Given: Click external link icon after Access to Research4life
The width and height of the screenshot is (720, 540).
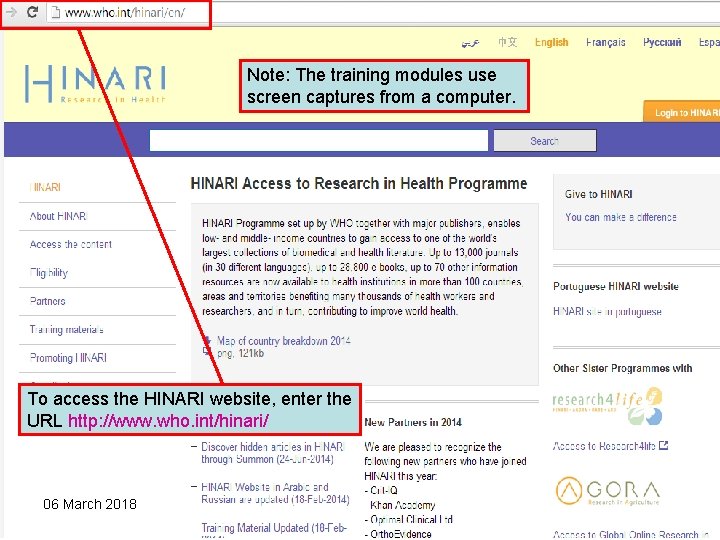Looking at the screenshot, I should pos(663,445).
